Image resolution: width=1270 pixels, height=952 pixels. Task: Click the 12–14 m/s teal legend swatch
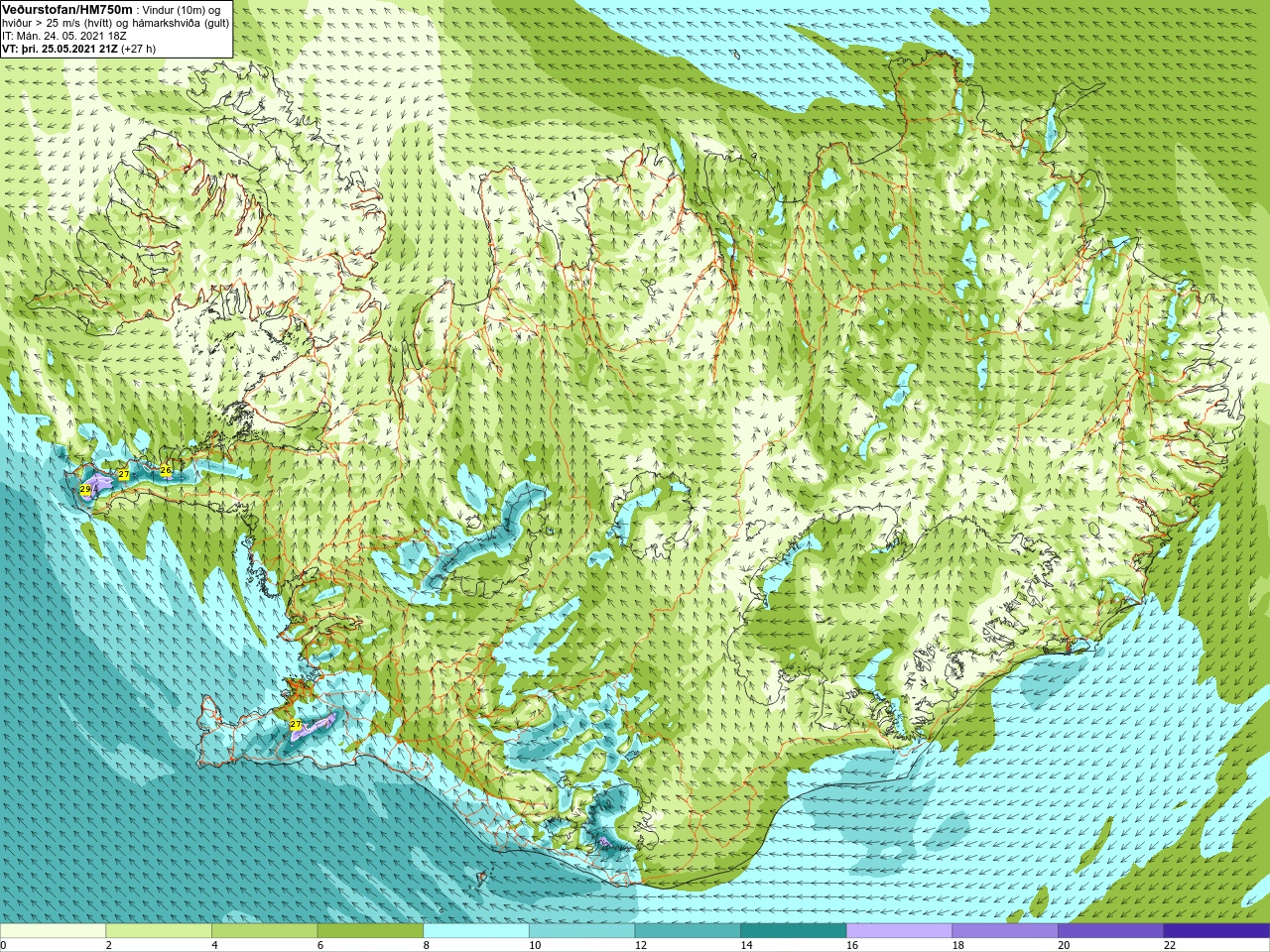click(x=688, y=931)
